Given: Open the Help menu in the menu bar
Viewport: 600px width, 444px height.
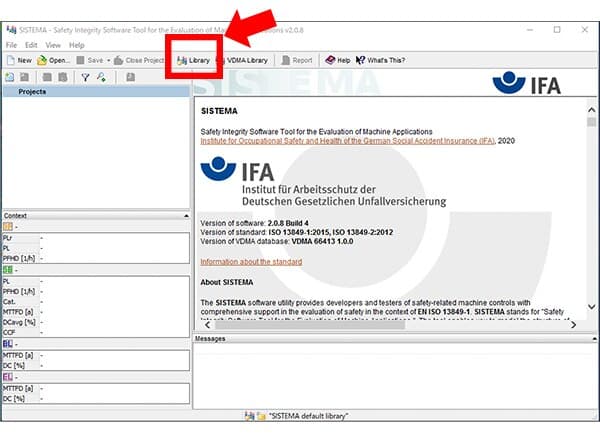Looking at the screenshot, I should point(77,45).
